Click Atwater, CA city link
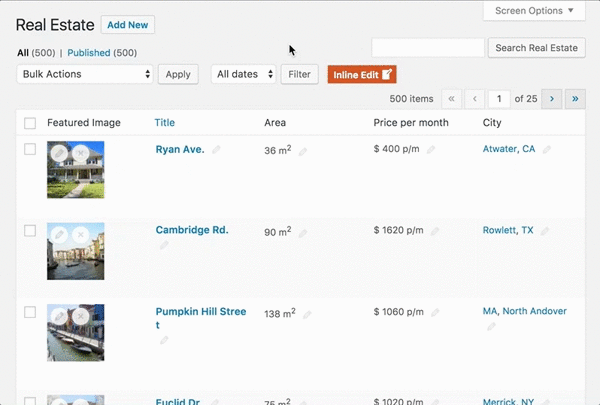This screenshot has width=600, height=405. (509, 149)
